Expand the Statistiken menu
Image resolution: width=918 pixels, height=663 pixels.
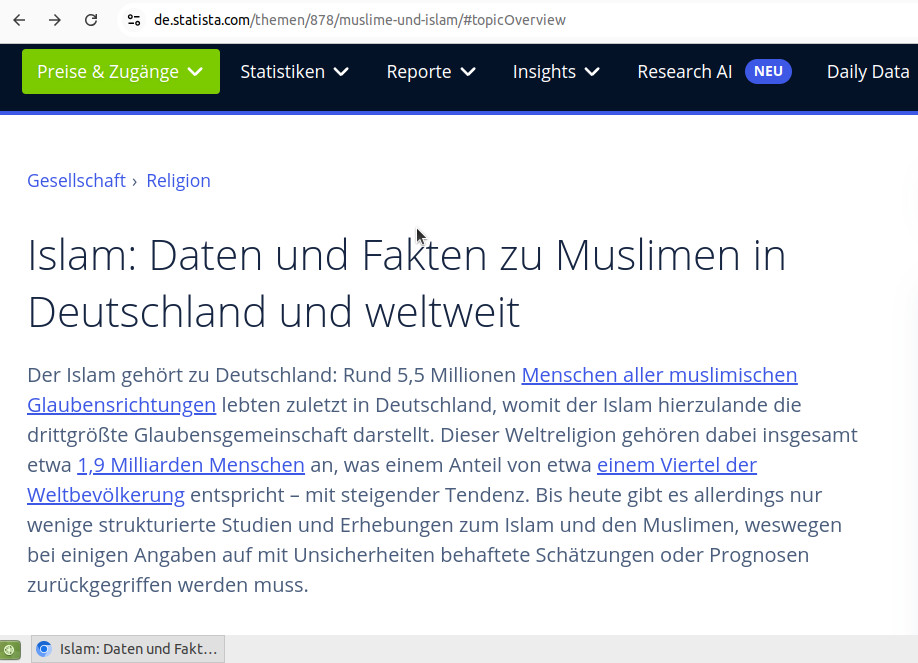point(294,71)
